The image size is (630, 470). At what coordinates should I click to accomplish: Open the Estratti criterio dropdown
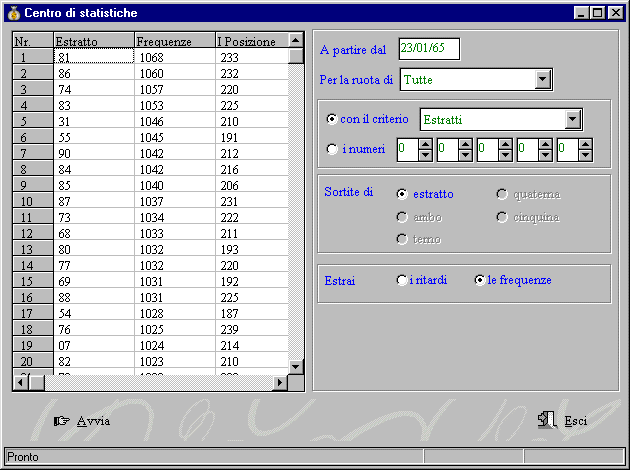(572, 119)
